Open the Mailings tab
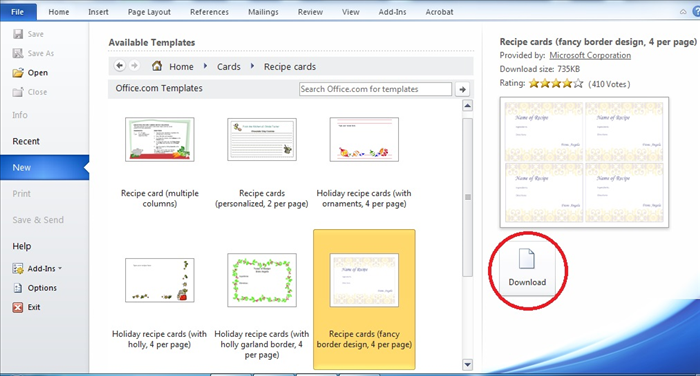This screenshot has width=700, height=376. tap(263, 12)
